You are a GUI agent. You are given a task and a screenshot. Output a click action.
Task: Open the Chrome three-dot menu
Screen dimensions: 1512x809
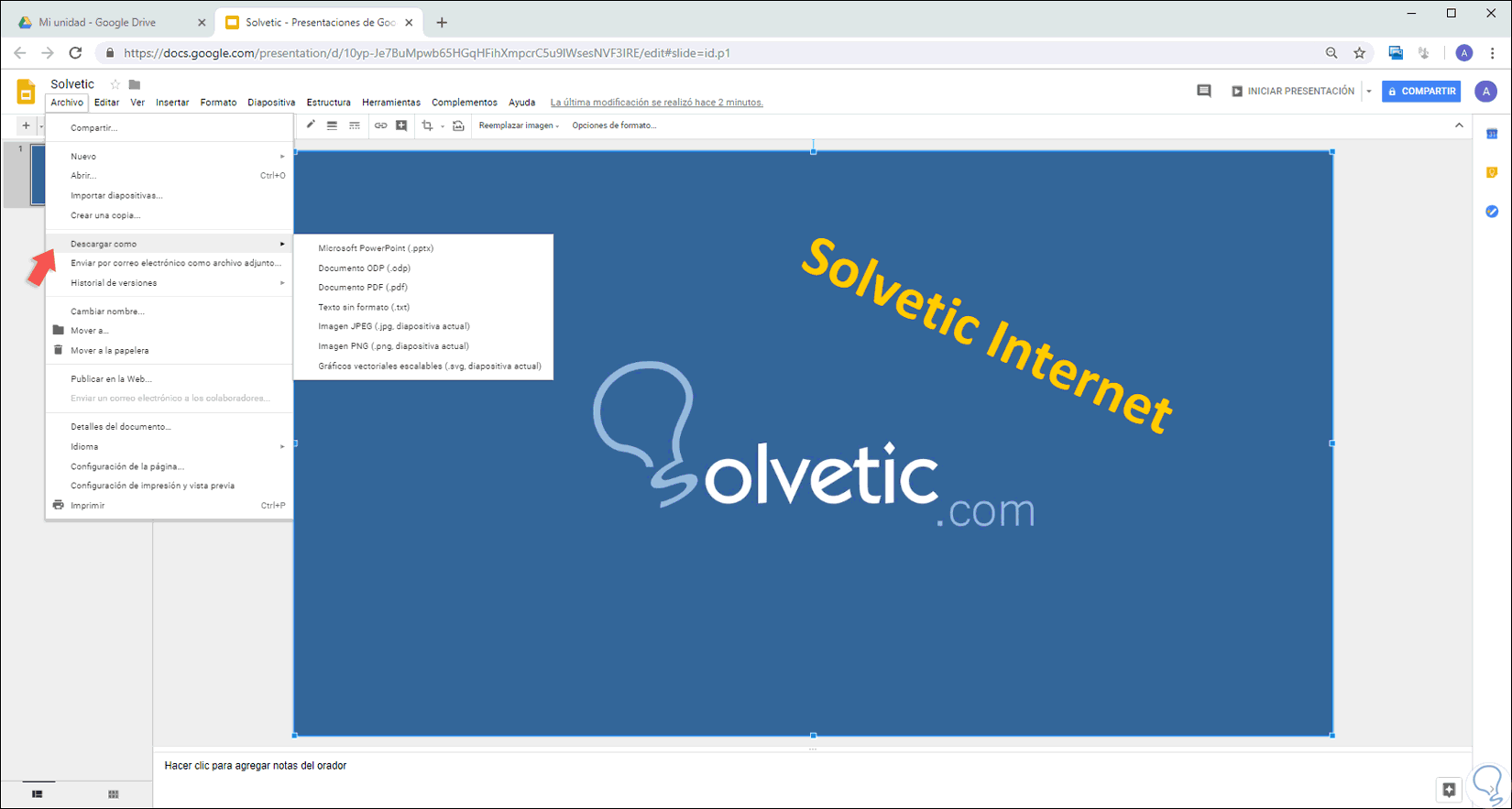click(x=1493, y=53)
